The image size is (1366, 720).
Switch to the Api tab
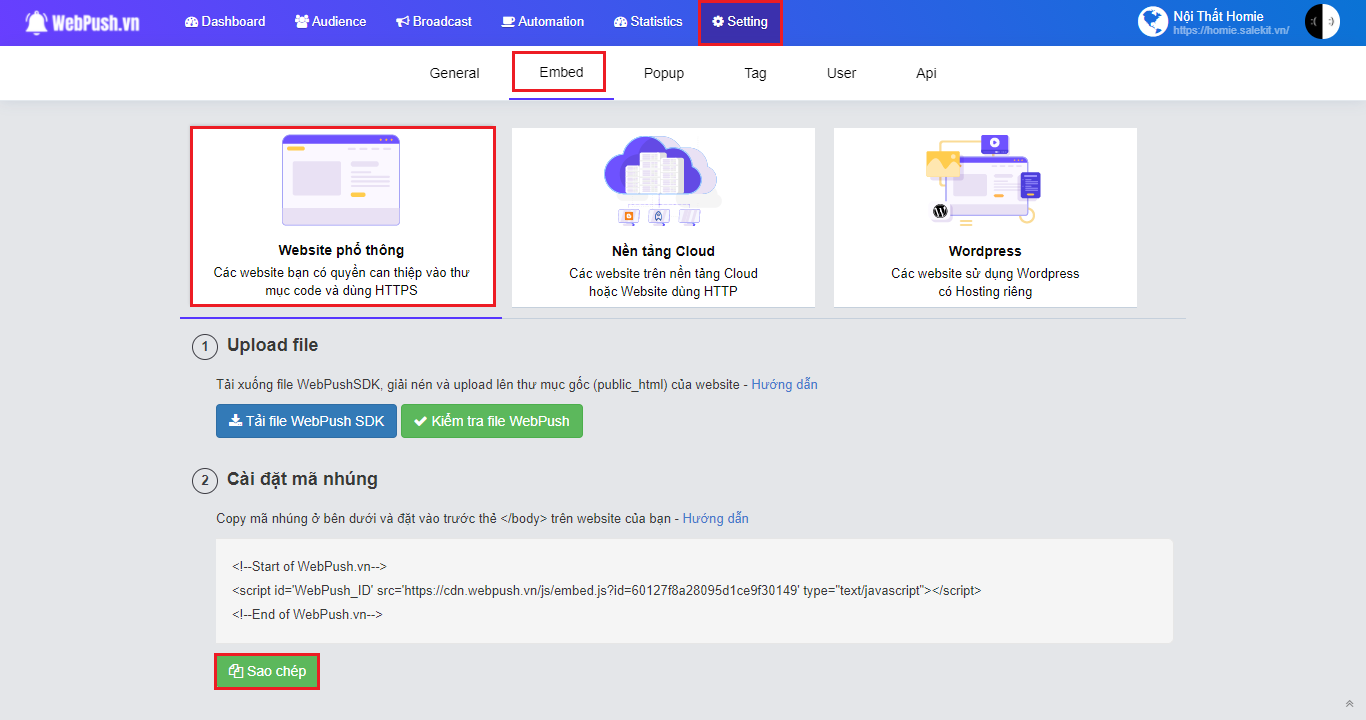tap(926, 73)
